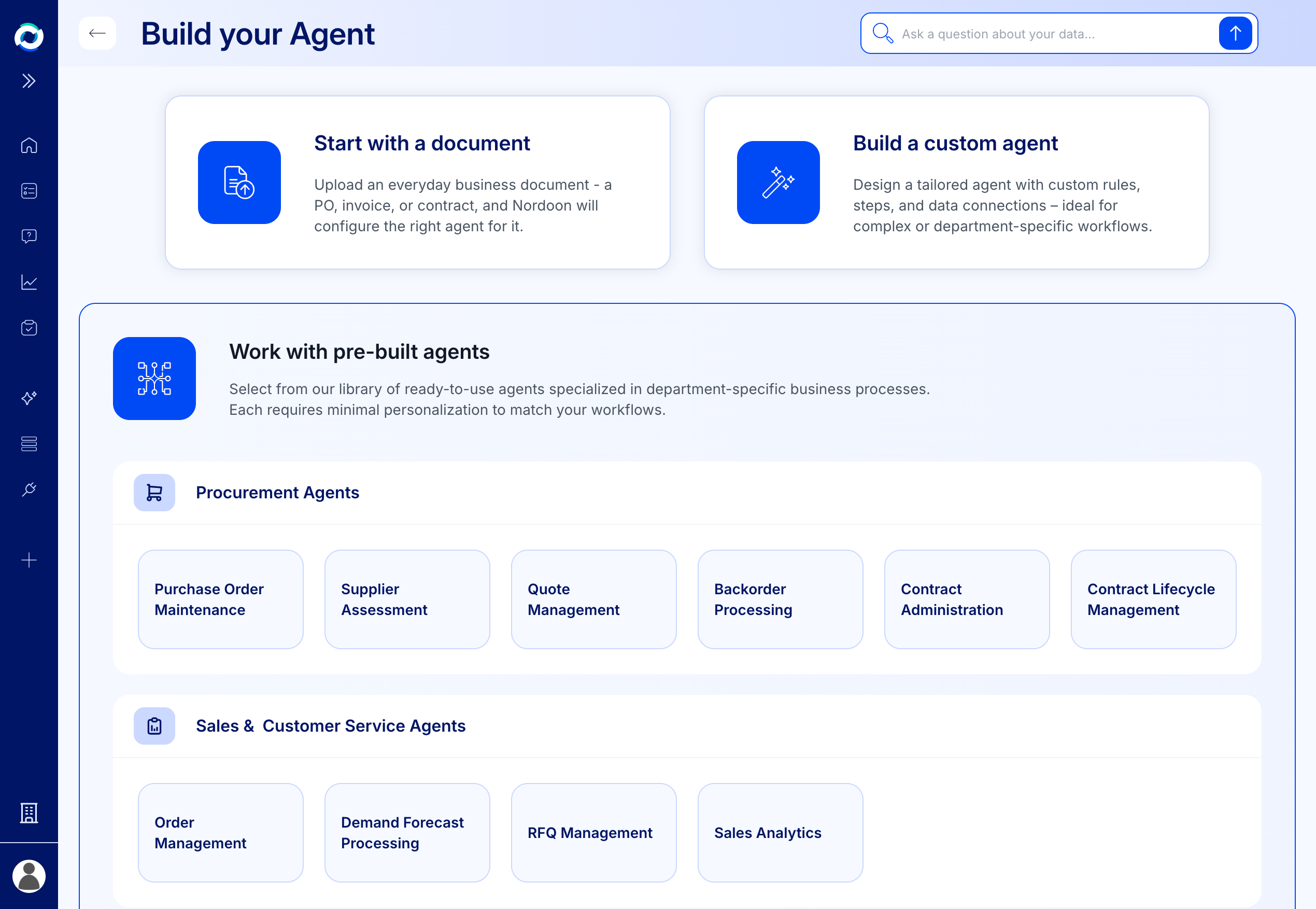Image resolution: width=1316 pixels, height=909 pixels.
Task: Open the analytics chart icon in sidebar
Action: (x=29, y=282)
